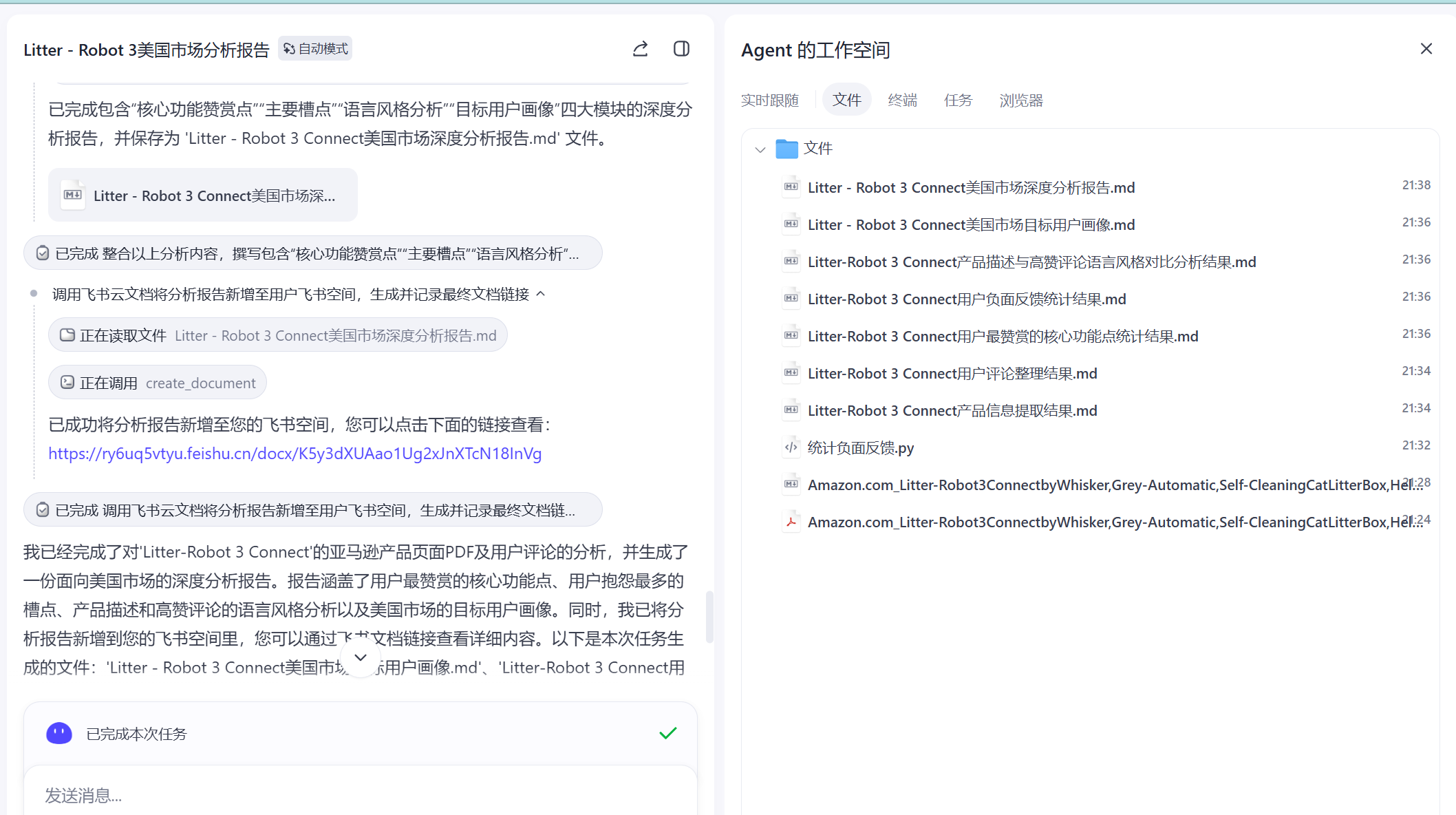Click markdown icon of 产品信息提取结果.md row

pos(791,410)
